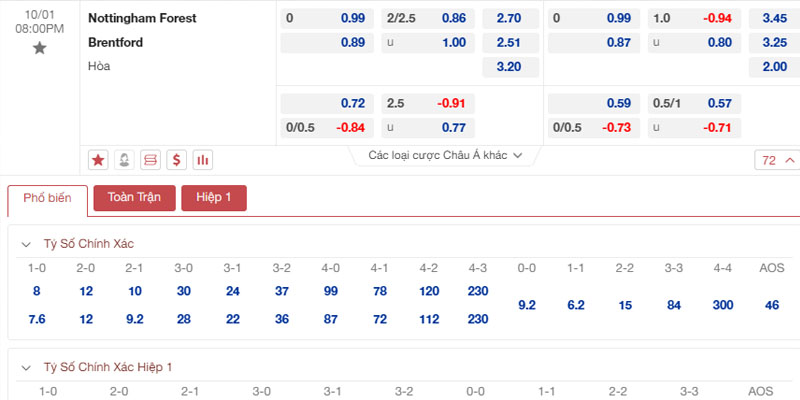Select under odds 0.77
Image resolution: width=800 pixels, height=400 pixels.
(x=428, y=128)
